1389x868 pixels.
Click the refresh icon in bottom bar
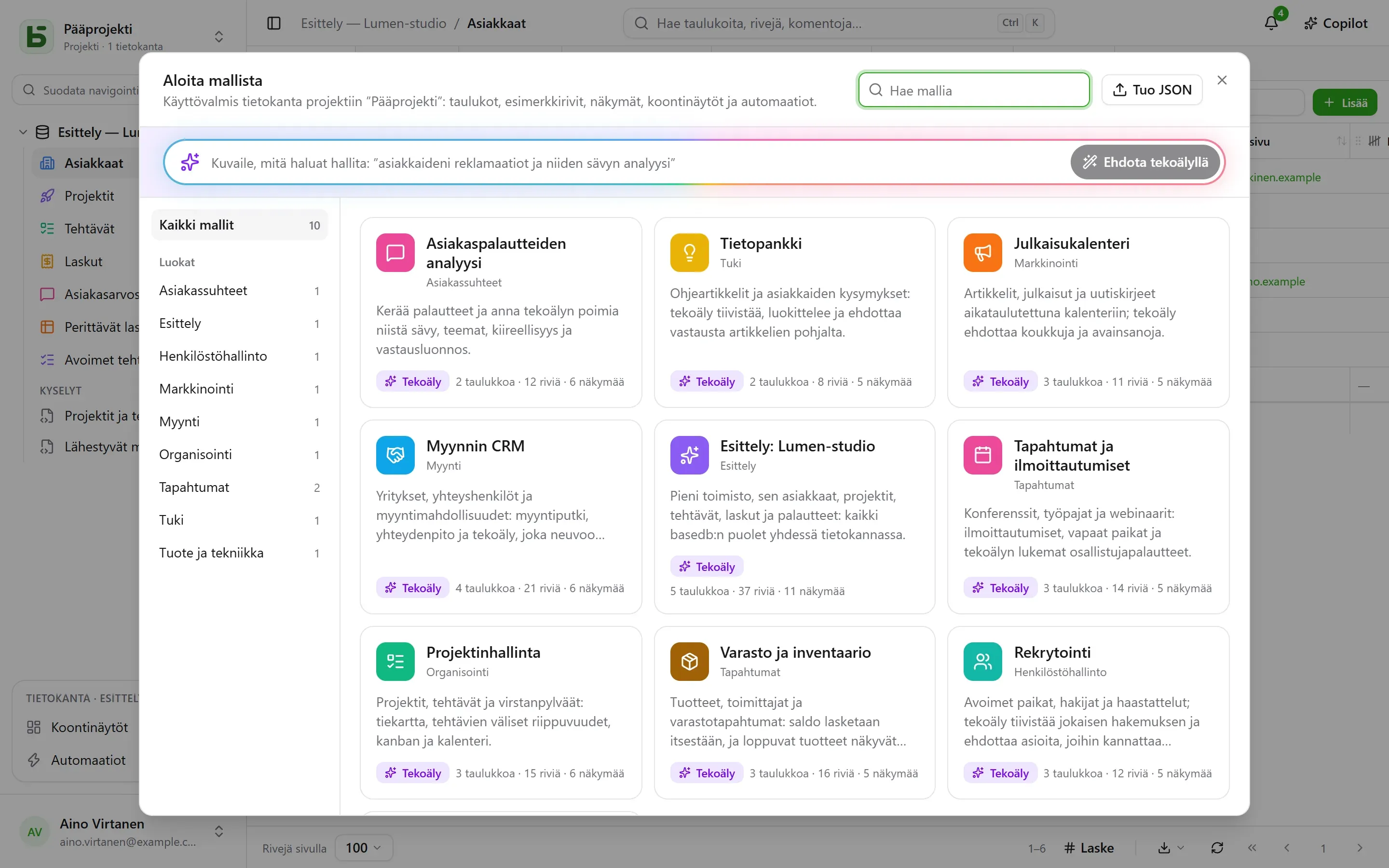[1217, 848]
